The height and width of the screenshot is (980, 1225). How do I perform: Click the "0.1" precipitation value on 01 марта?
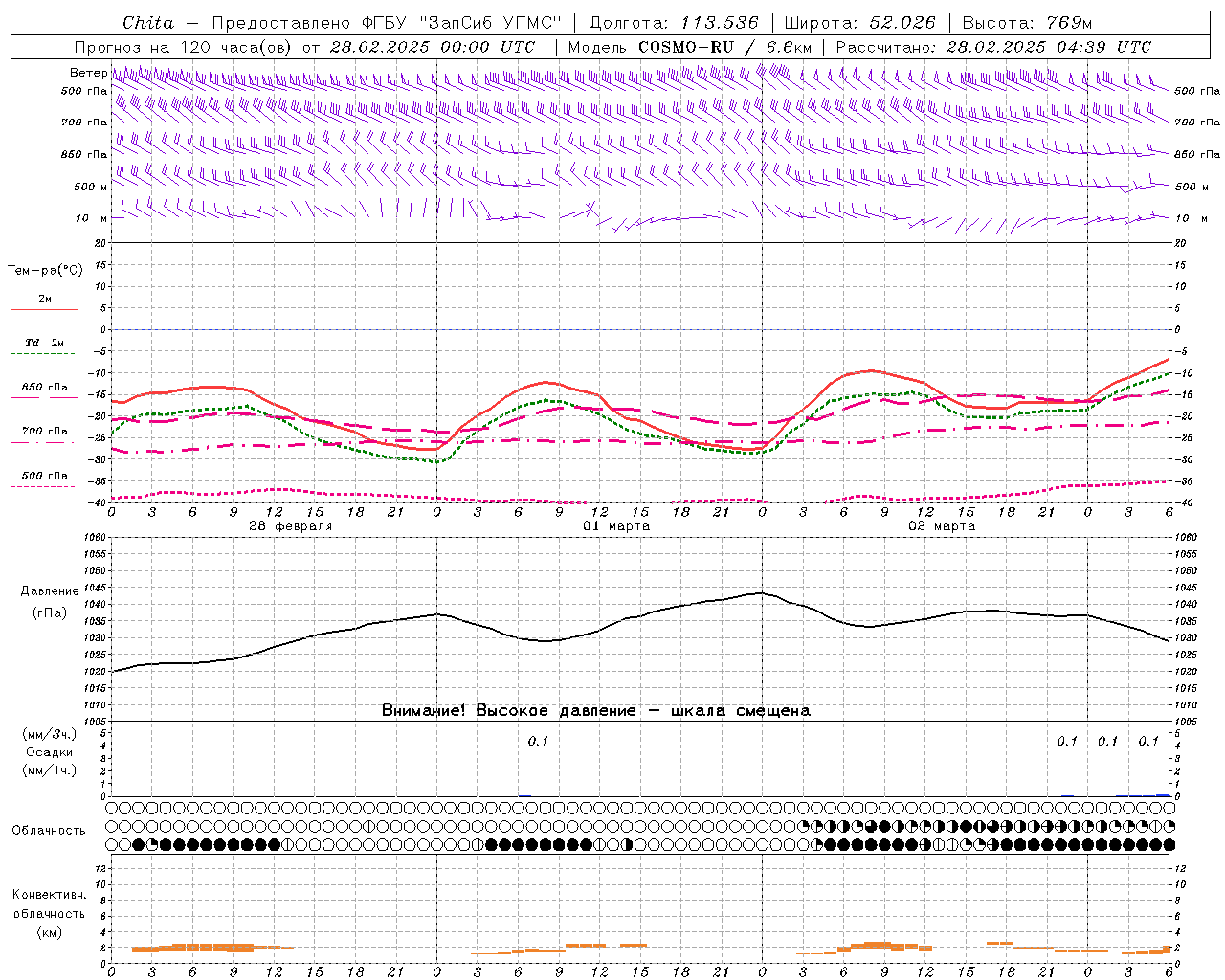538,741
